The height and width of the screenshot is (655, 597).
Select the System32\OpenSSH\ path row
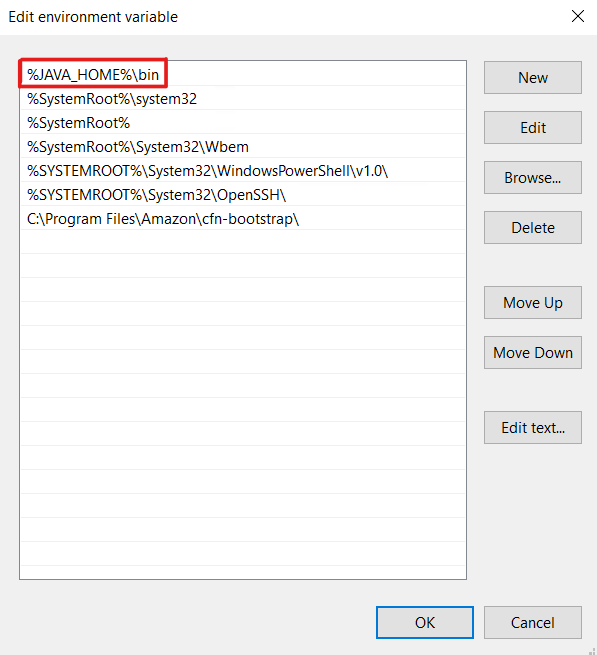243,195
